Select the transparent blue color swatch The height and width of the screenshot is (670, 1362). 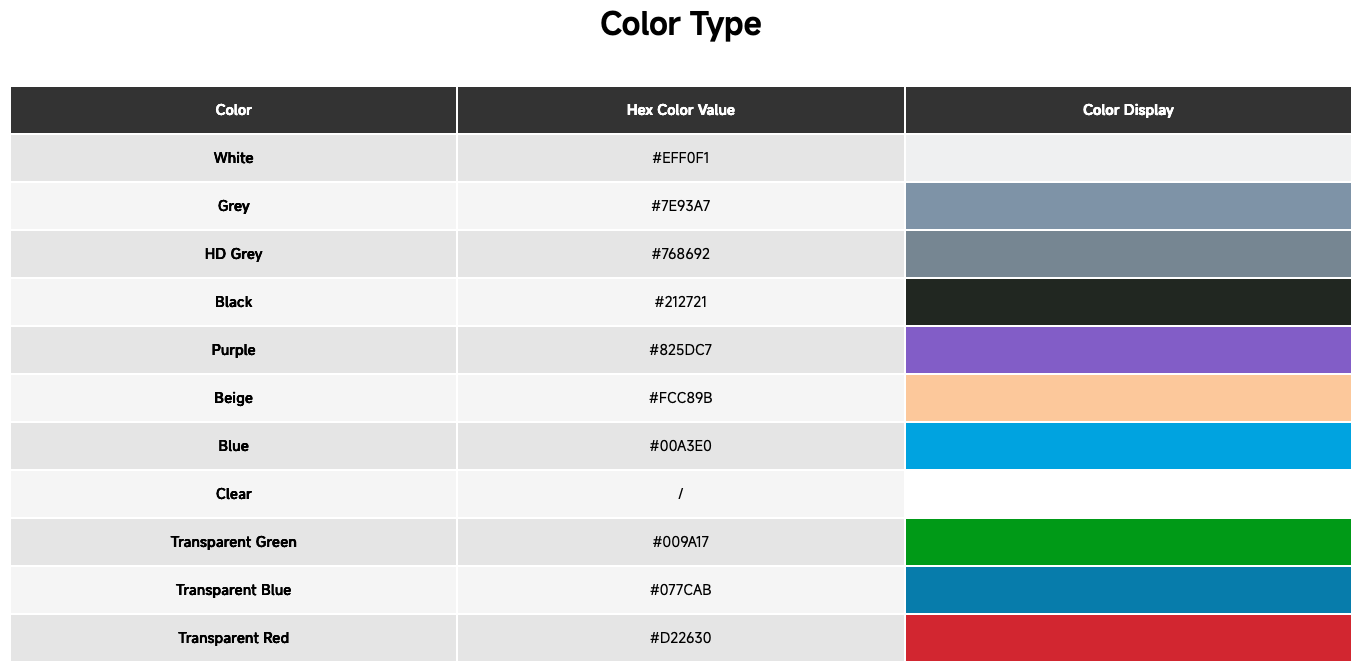[x=1128, y=590]
